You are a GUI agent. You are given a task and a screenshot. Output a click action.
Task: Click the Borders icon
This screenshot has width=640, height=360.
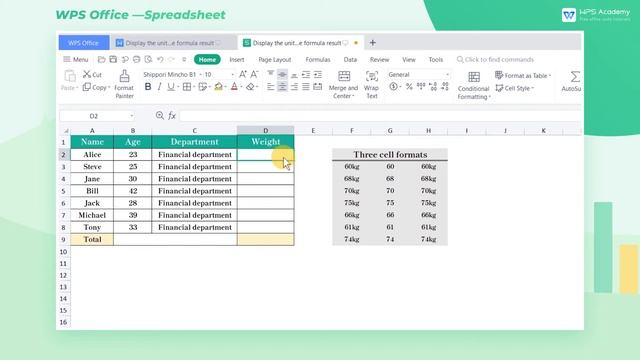[187, 87]
